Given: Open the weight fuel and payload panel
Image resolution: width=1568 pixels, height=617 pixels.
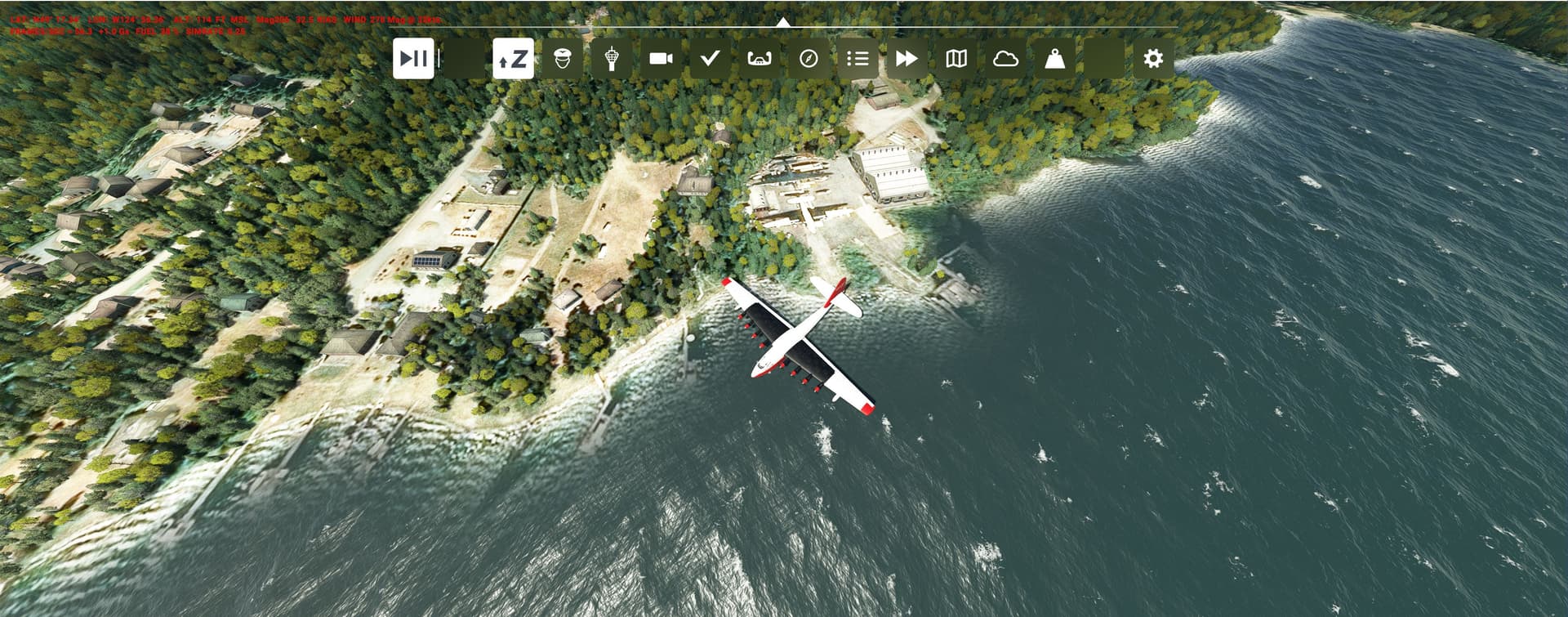Looking at the screenshot, I should click(1055, 58).
